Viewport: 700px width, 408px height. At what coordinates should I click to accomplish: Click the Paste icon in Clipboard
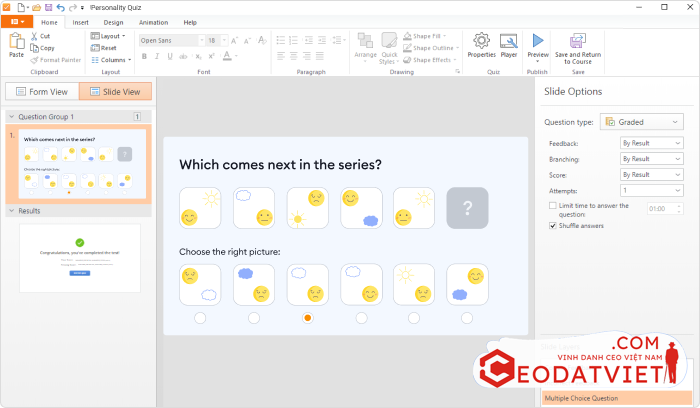(17, 41)
